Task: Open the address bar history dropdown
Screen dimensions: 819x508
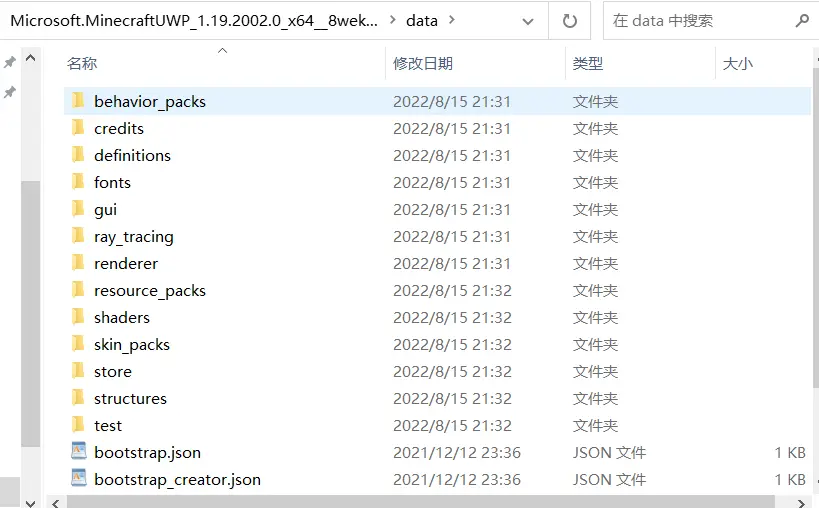Action: [528, 21]
